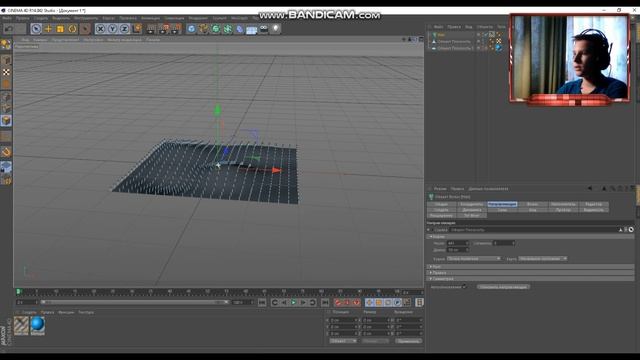The width and height of the screenshot is (640, 360).
Task: Toggle the auto-update checkbox in the Symmetry section
Action: (x=464, y=287)
